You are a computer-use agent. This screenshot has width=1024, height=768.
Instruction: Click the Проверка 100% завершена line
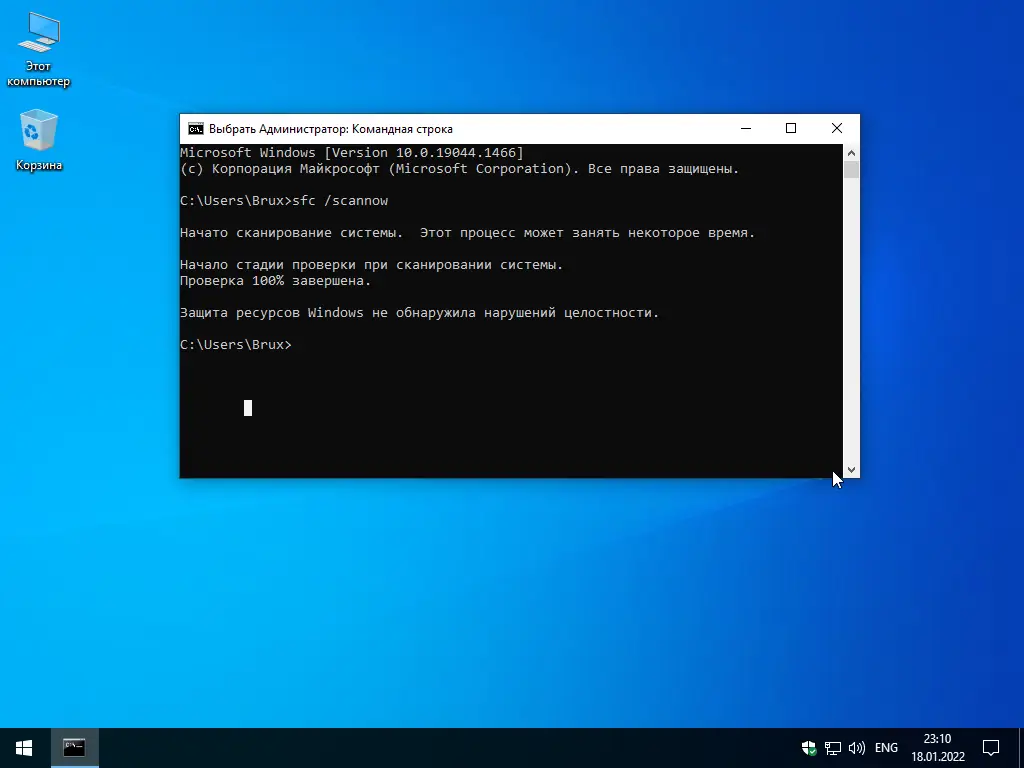coord(276,281)
